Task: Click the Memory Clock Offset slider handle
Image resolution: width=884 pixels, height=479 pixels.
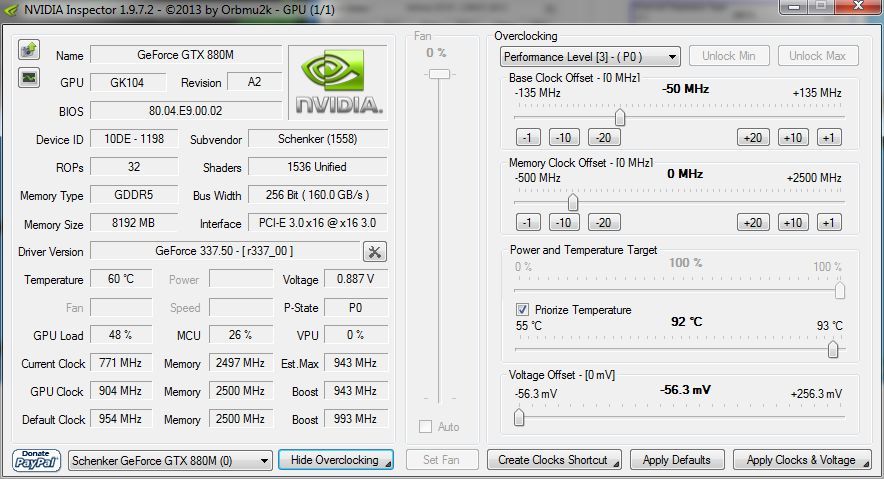Action: coord(573,202)
